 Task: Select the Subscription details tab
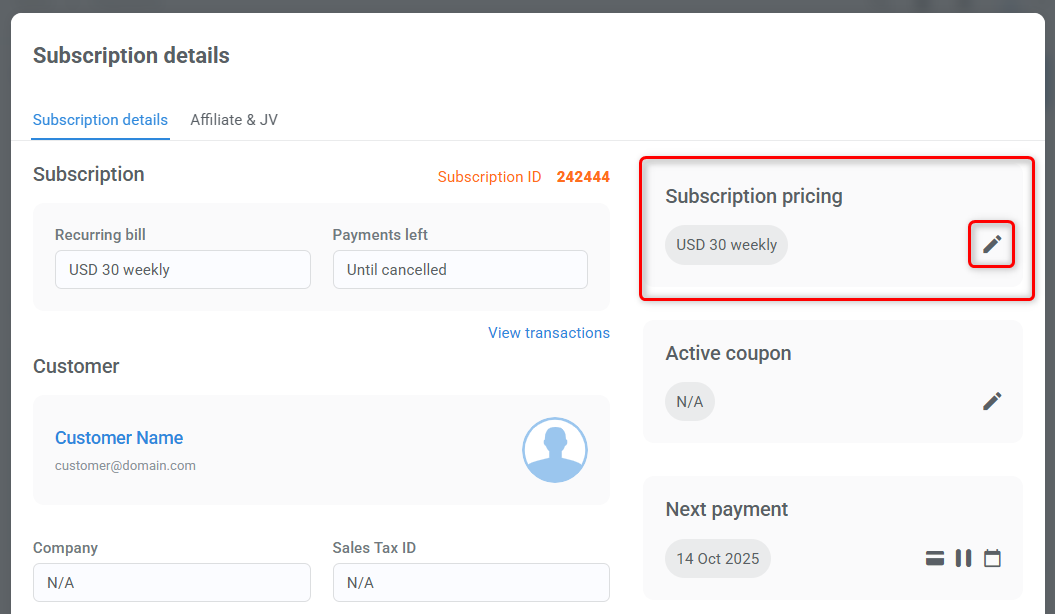[x=100, y=119]
